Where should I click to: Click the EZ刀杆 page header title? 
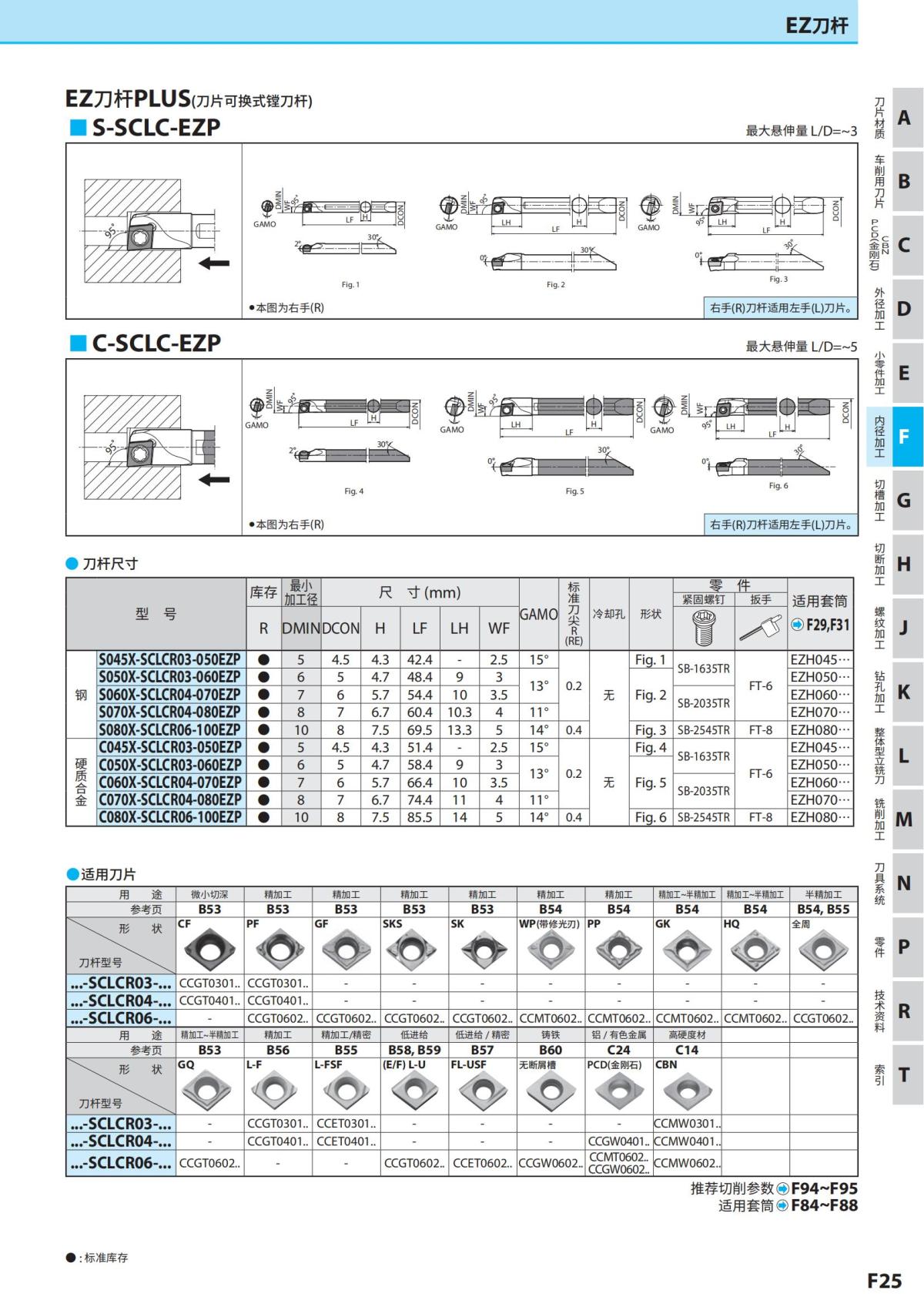[816, 25]
